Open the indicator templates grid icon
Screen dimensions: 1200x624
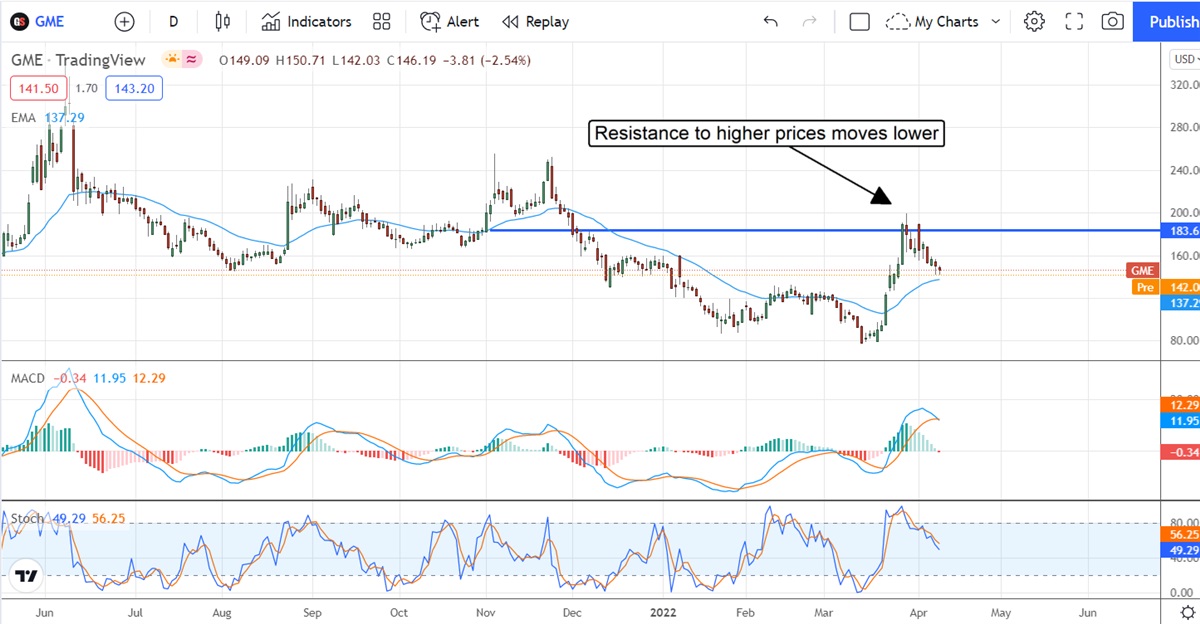(x=381, y=21)
